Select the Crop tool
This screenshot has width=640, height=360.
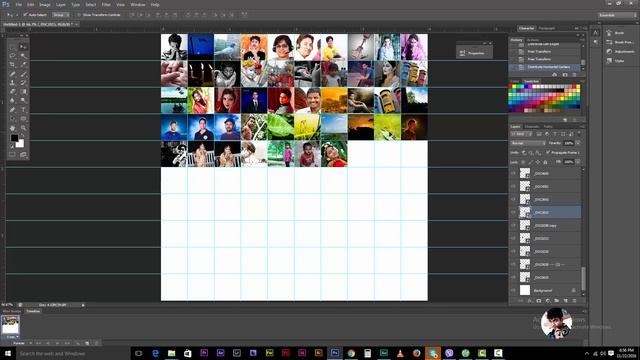tap(13, 65)
